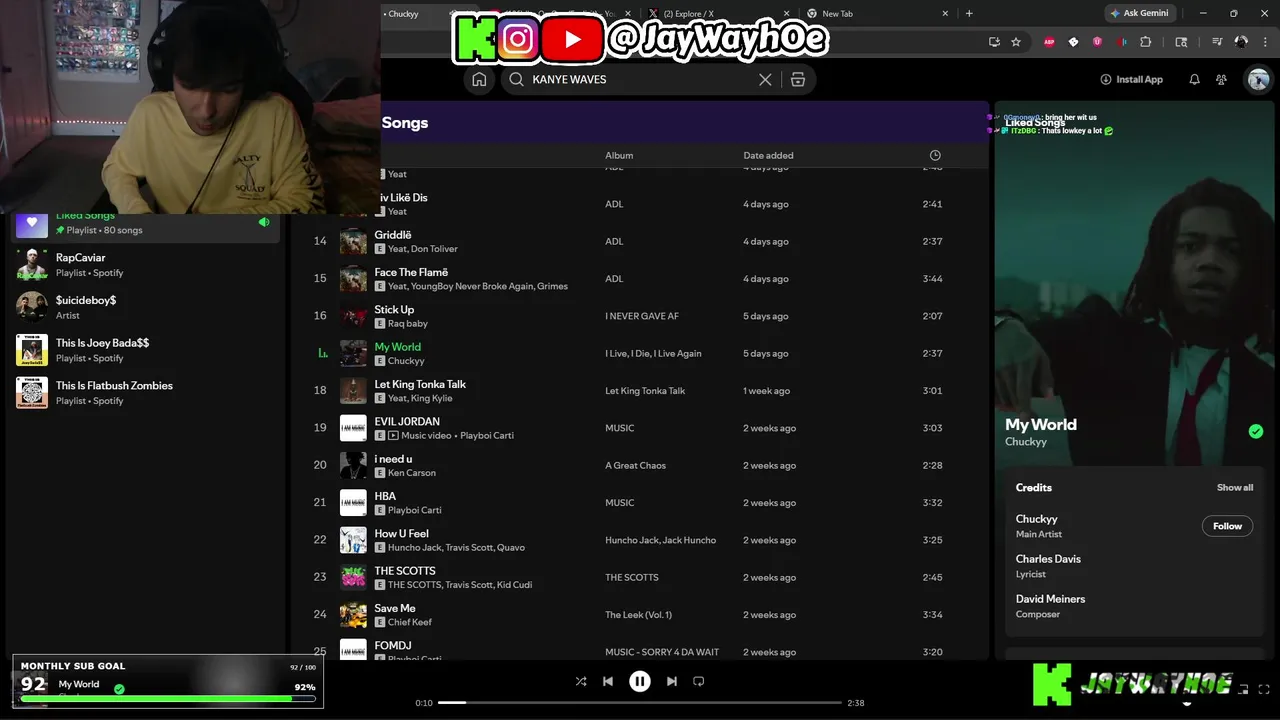Toggle shuffle playback

(x=581, y=681)
